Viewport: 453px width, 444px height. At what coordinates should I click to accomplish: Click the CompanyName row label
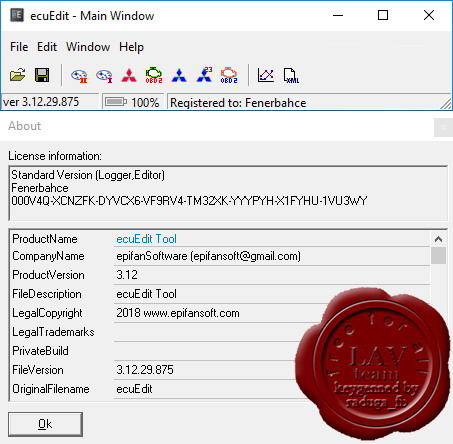point(48,256)
